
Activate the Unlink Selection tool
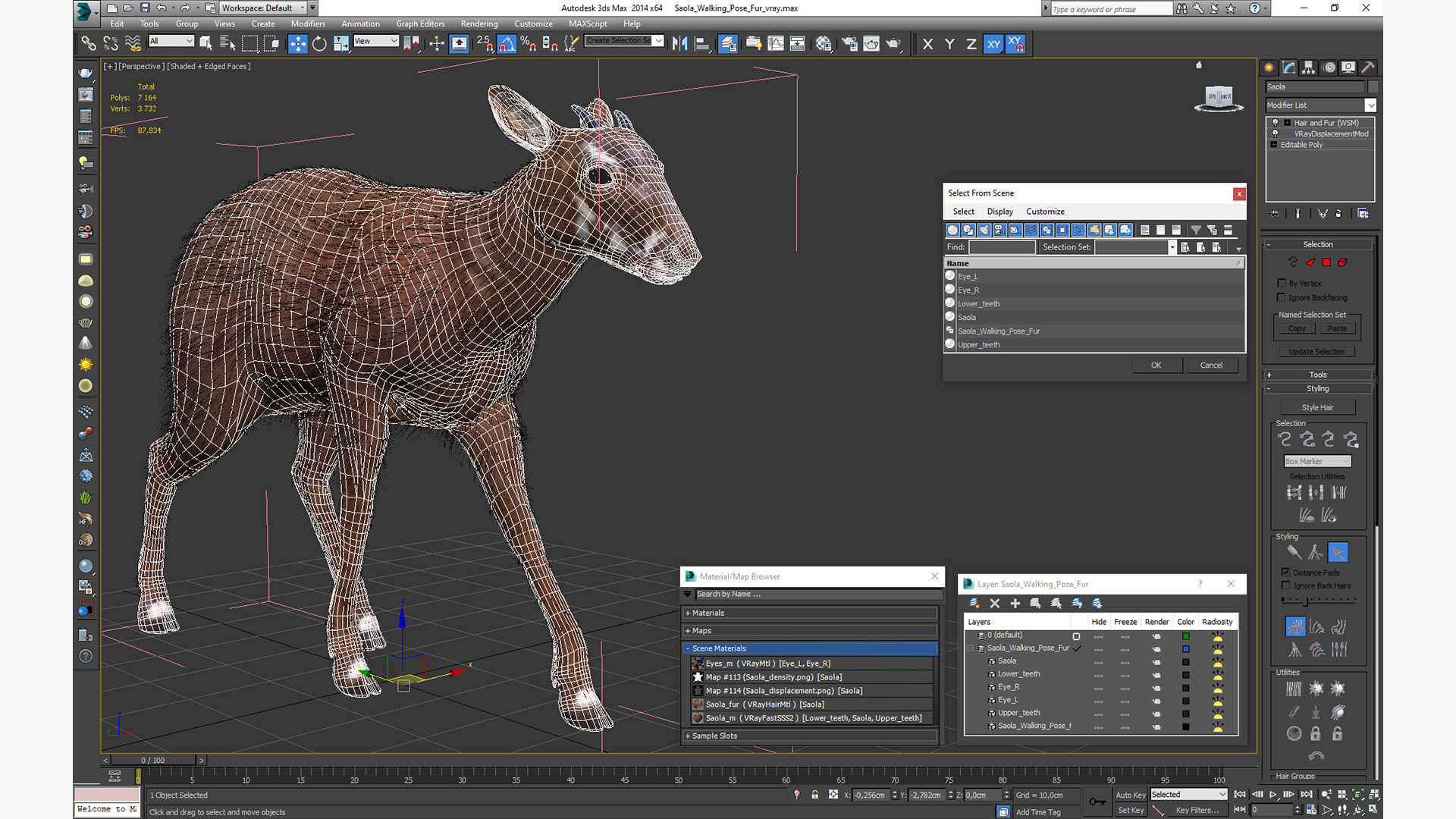111,44
